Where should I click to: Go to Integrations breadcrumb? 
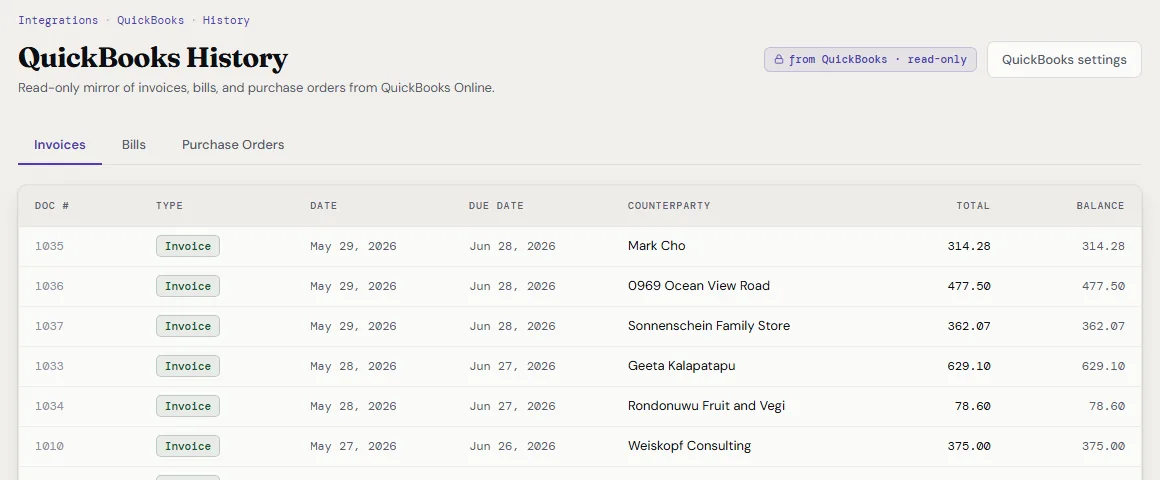coord(58,20)
